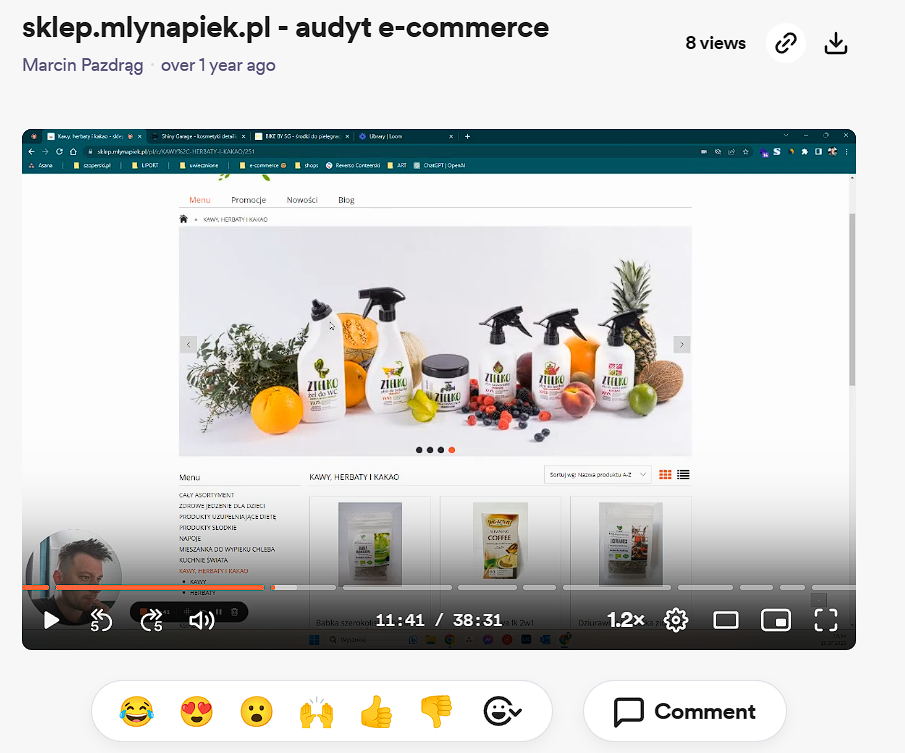
Task: Rewind 5 seconds
Action: 102,620
